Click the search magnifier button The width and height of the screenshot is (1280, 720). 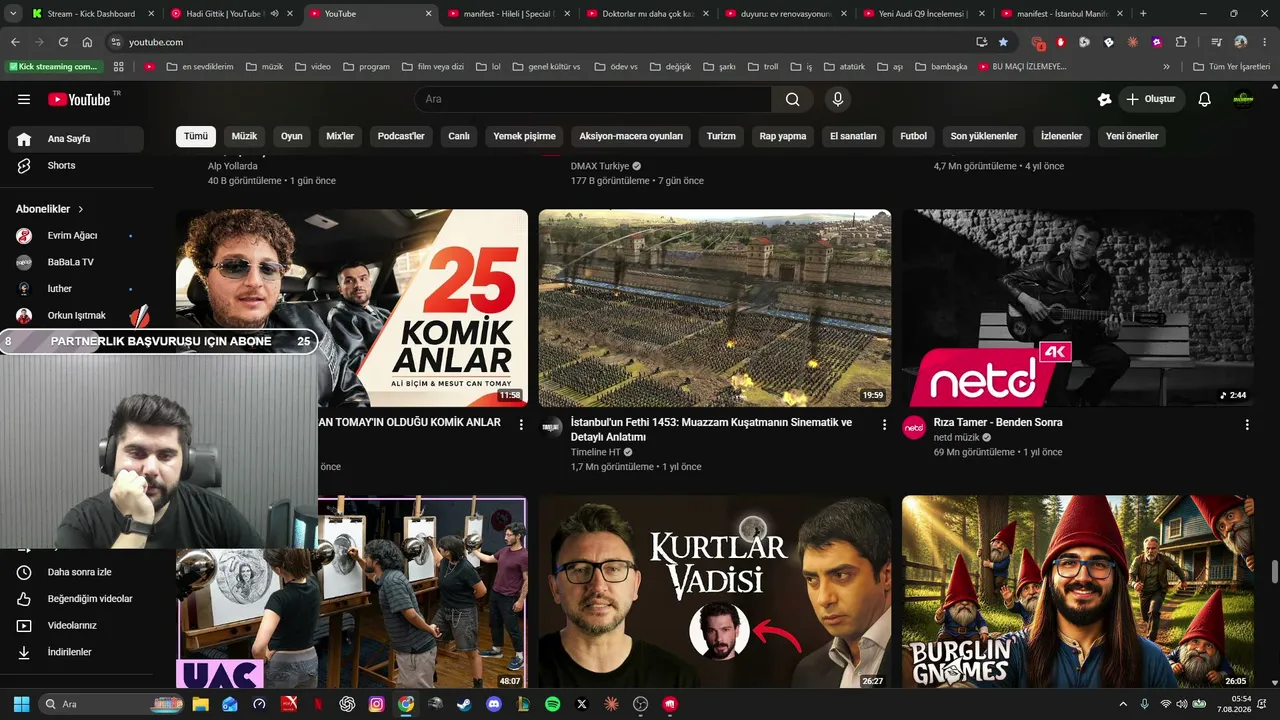coord(792,99)
